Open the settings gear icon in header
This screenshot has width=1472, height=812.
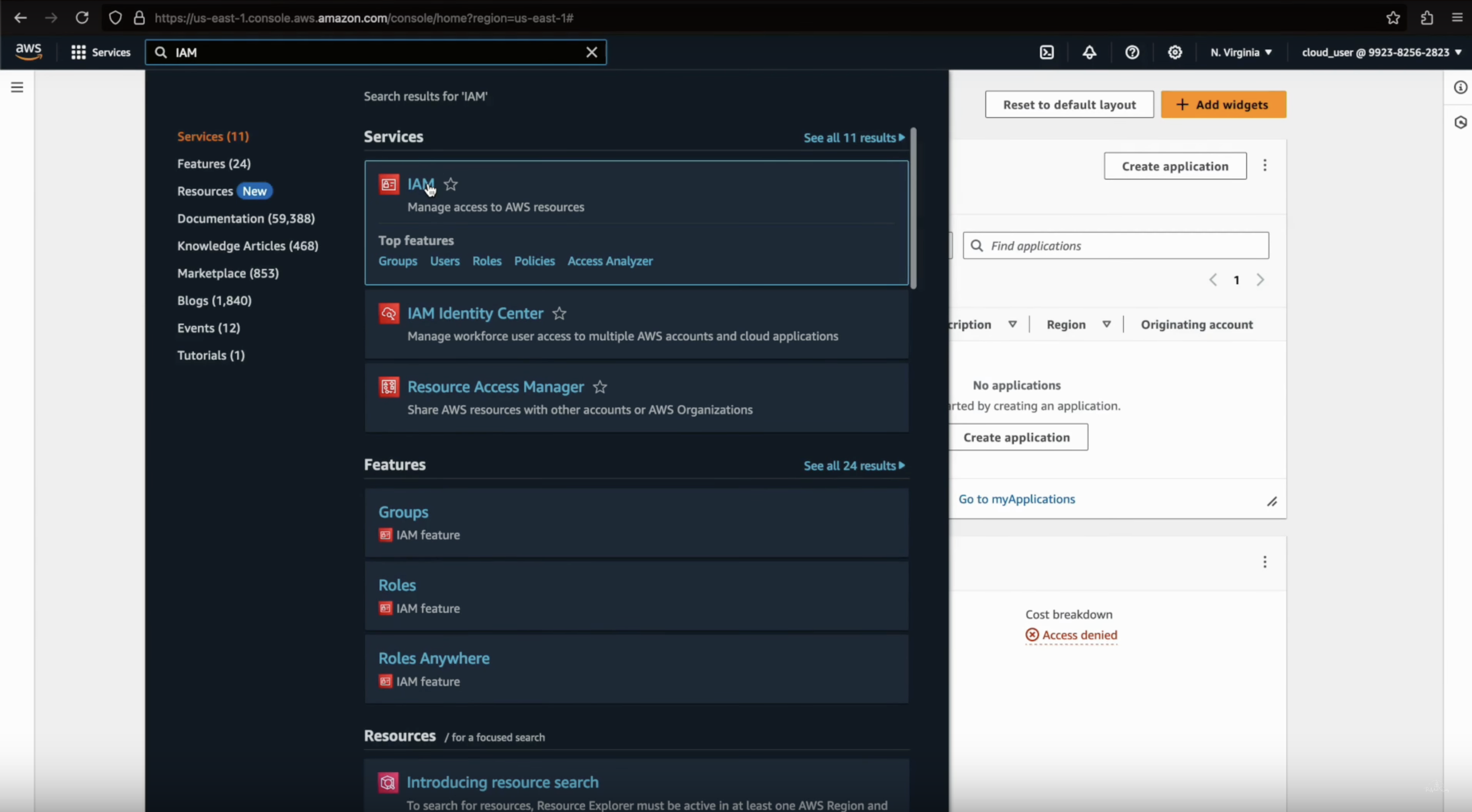click(x=1175, y=52)
